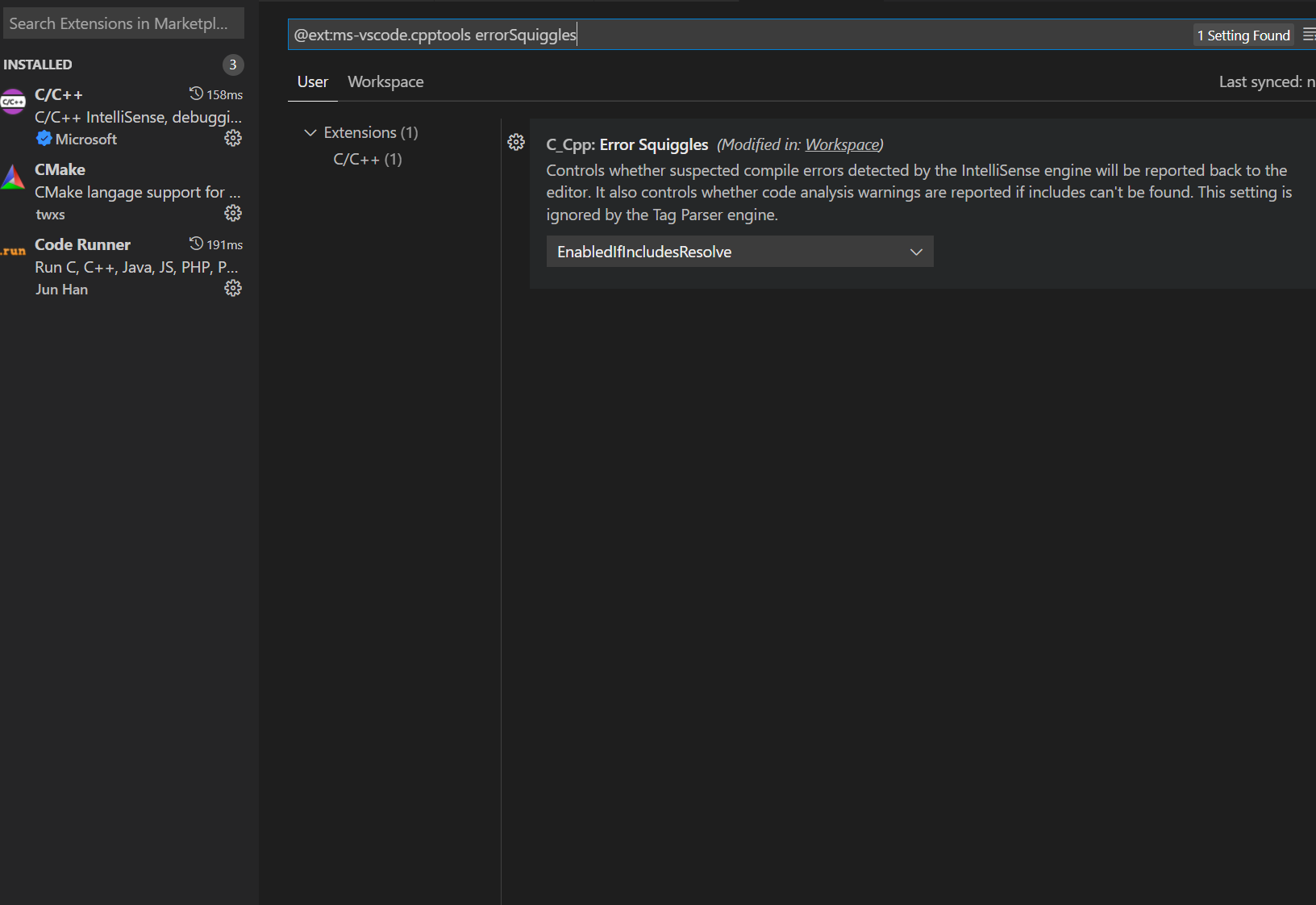Click the installed count badge 3

233,65
